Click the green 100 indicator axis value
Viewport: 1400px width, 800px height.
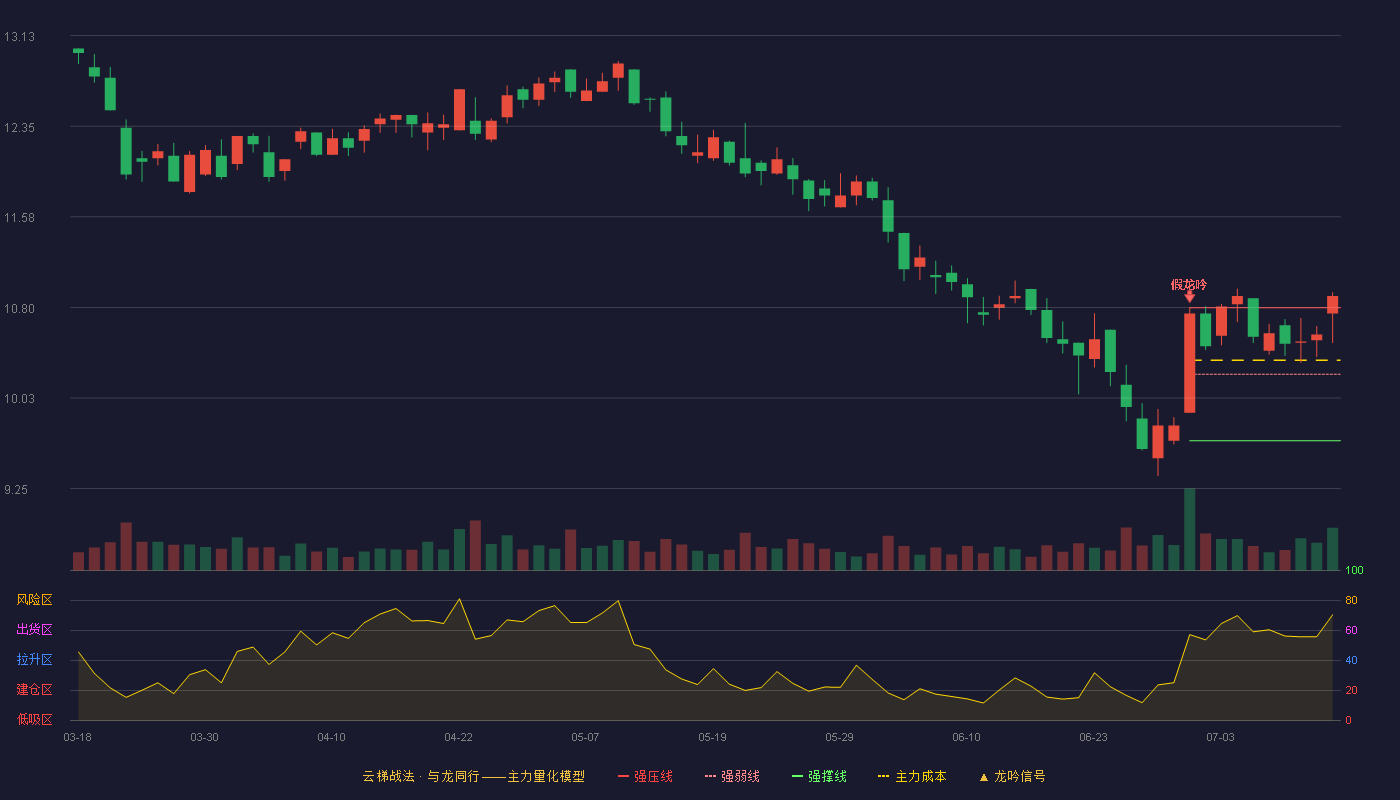click(1354, 571)
